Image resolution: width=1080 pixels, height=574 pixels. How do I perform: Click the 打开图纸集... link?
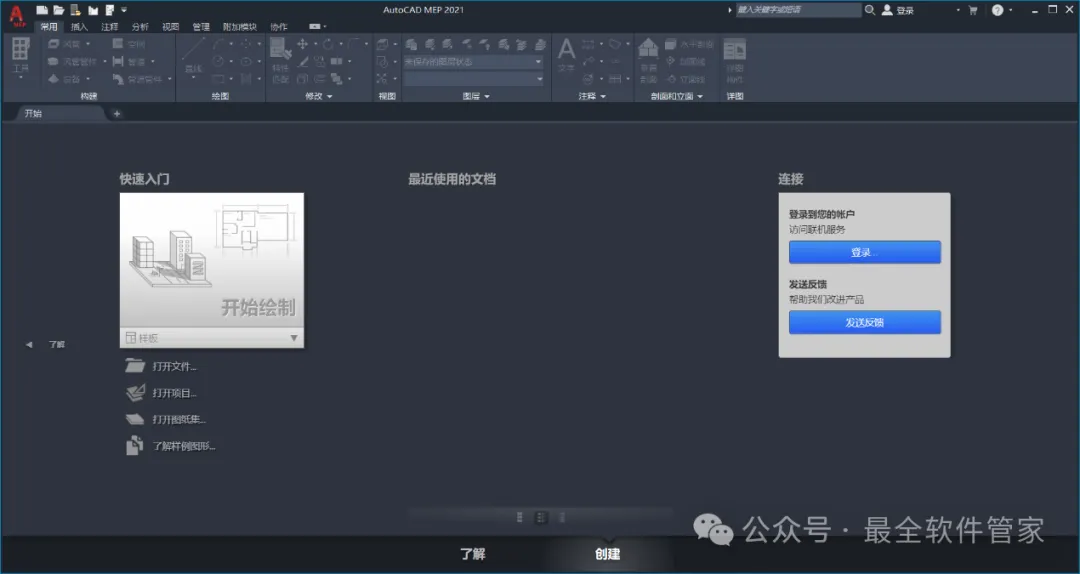[x=179, y=420]
